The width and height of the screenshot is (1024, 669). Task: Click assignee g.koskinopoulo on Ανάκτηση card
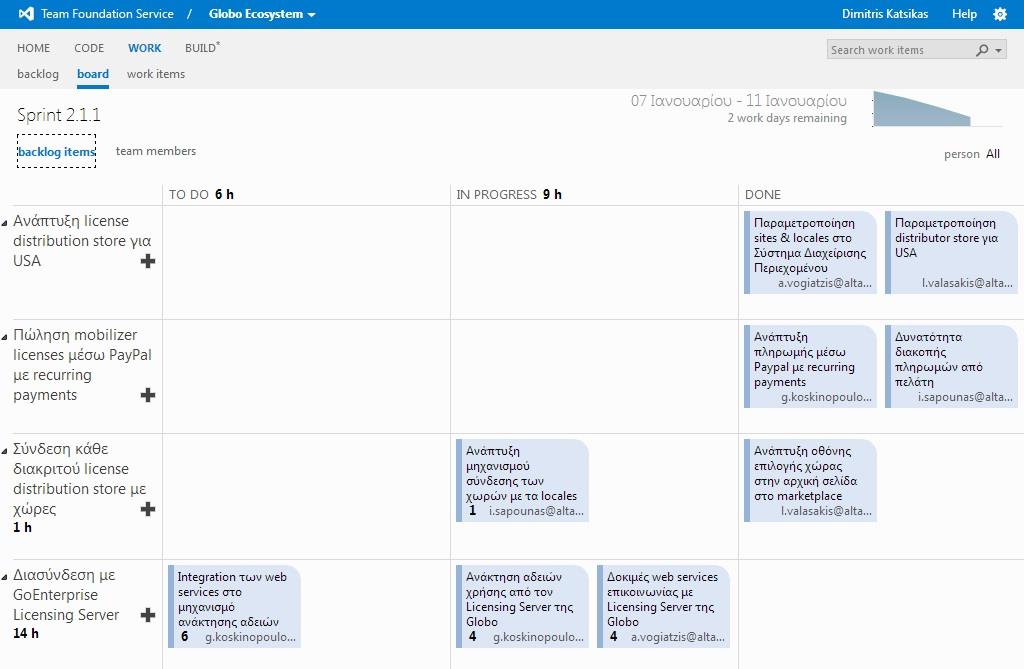click(538, 637)
